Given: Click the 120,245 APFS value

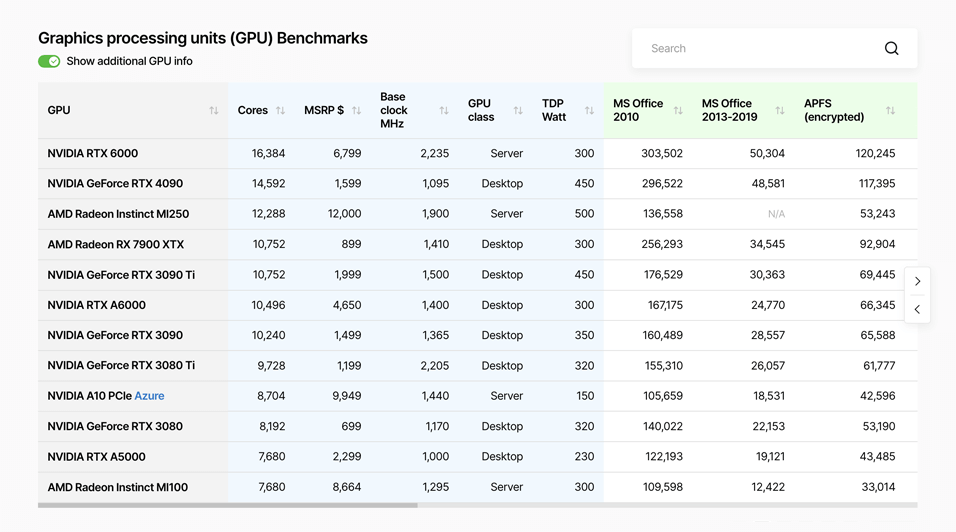Looking at the screenshot, I should click(x=875, y=154).
